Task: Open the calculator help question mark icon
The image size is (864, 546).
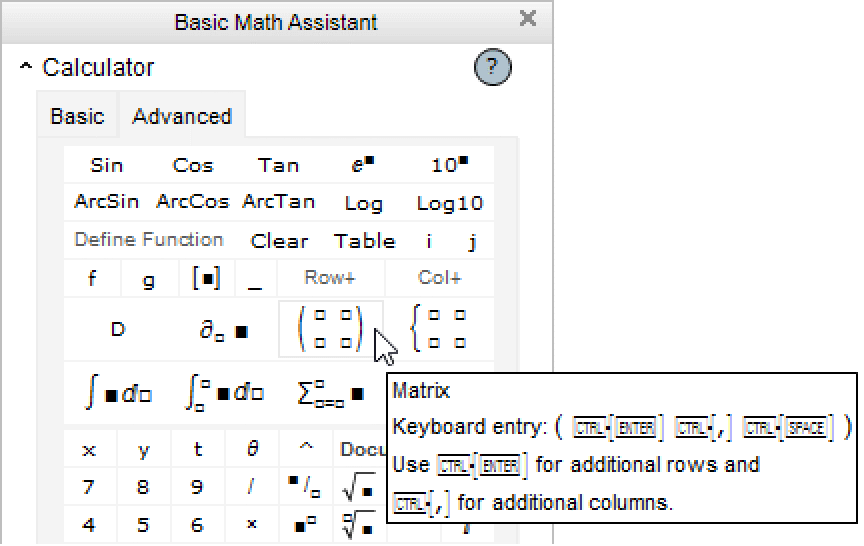Action: coord(493,67)
